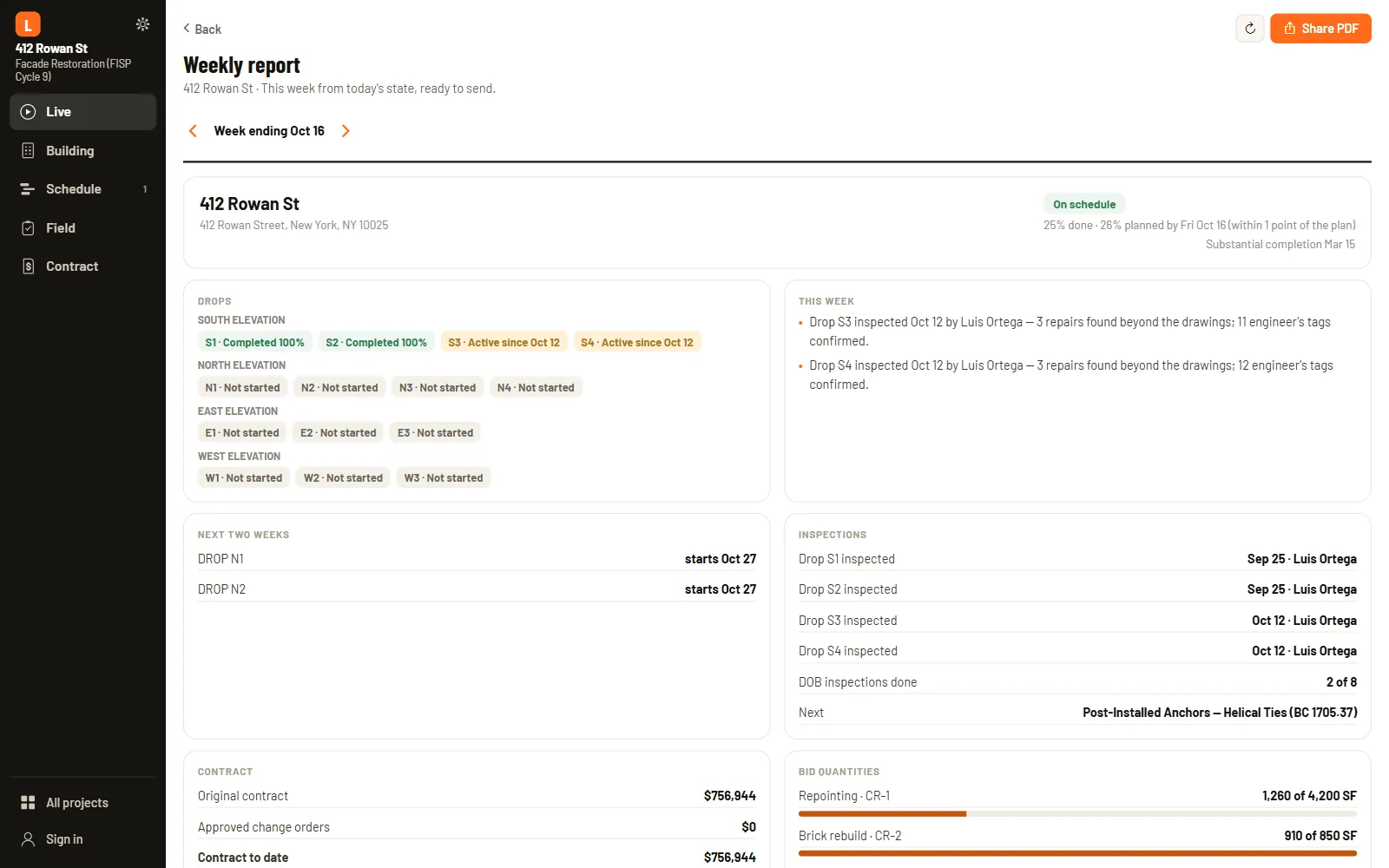
Task: Click the S1 Completed 100% chip
Action: (x=254, y=343)
